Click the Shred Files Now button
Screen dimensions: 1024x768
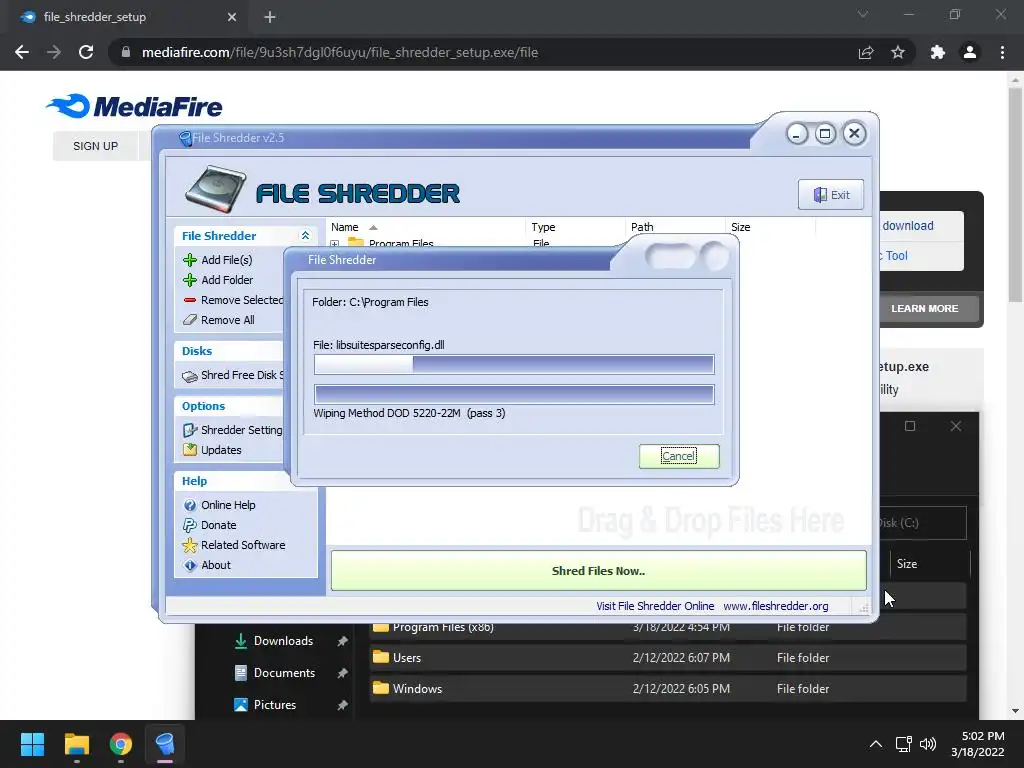coord(598,571)
